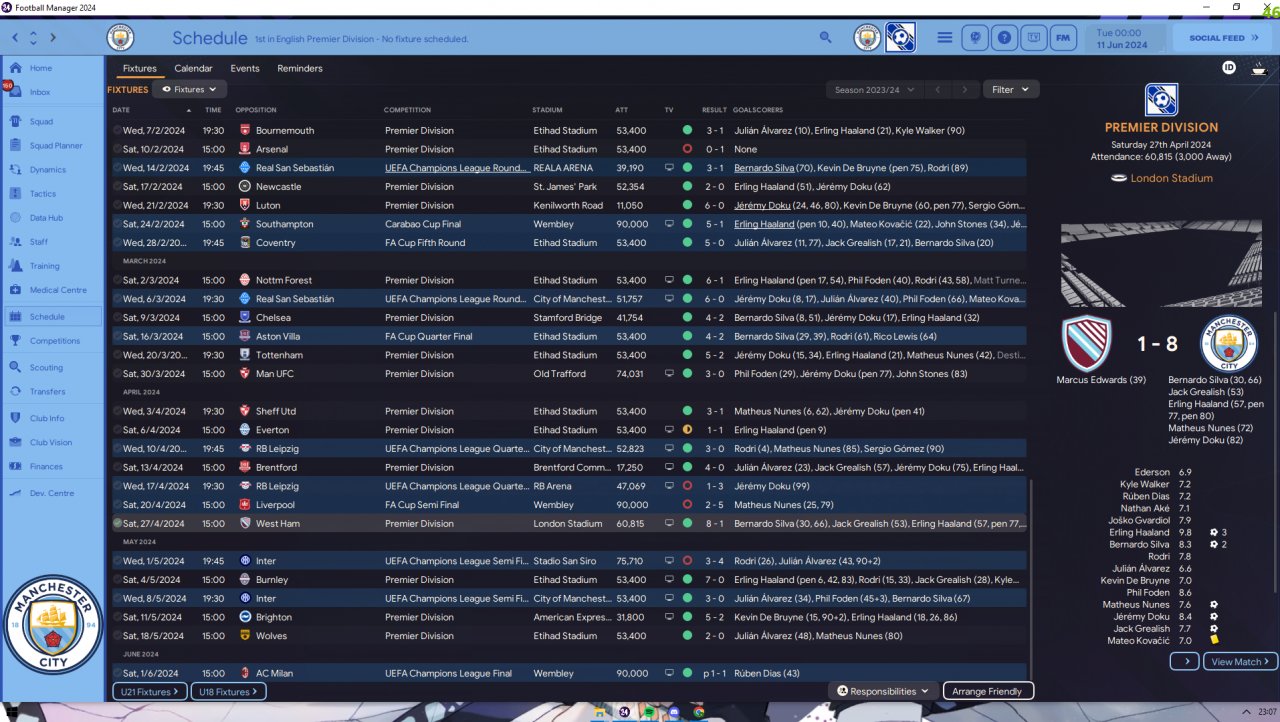This screenshot has width=1280, height=722.
Task: Open the U18 Fixtures button
Action: point(228,691)
